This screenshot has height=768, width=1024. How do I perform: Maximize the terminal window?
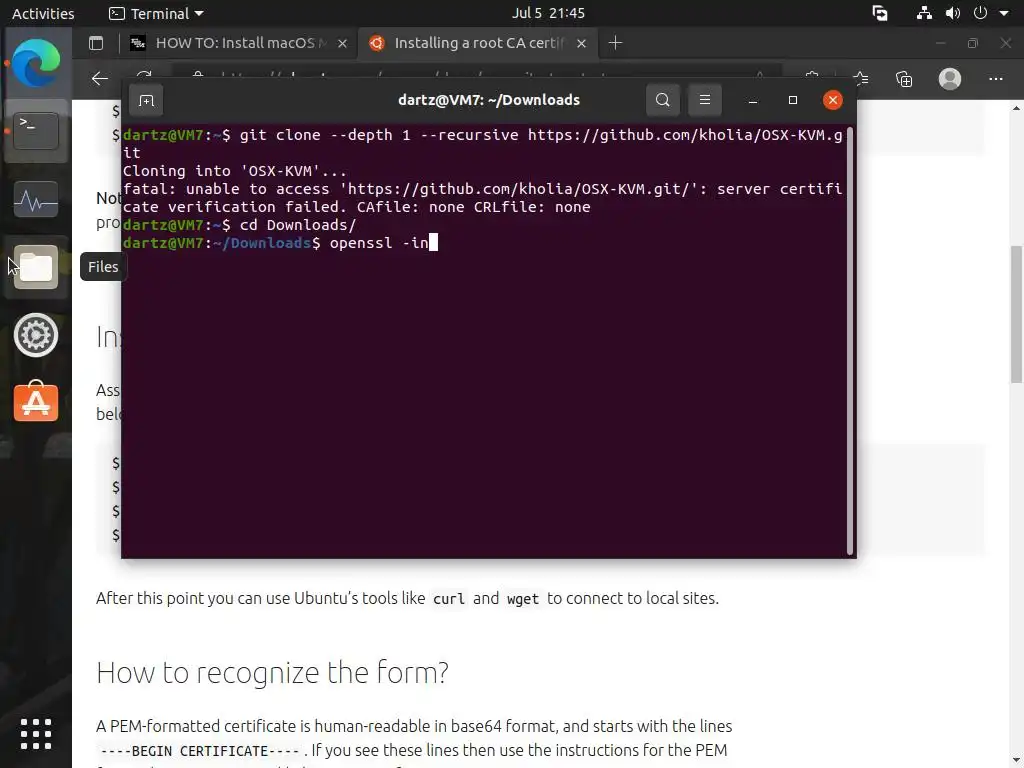tap(793, 100)
